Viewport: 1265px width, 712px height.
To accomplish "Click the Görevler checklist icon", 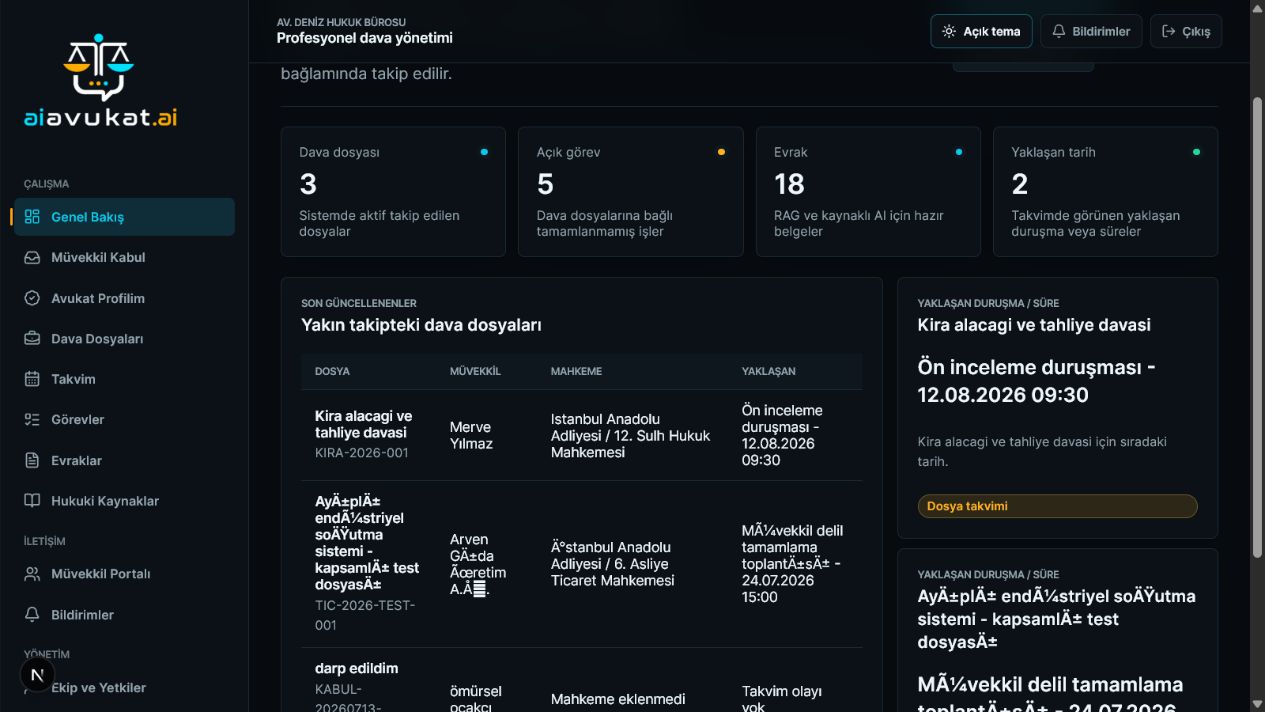I will coord(32,420).
